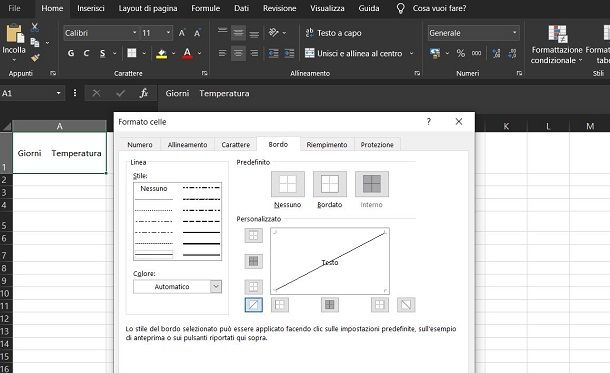The image size is (610, 373).
Task: Select Nessuno in the line Stile list
Action: pos(154,189)
